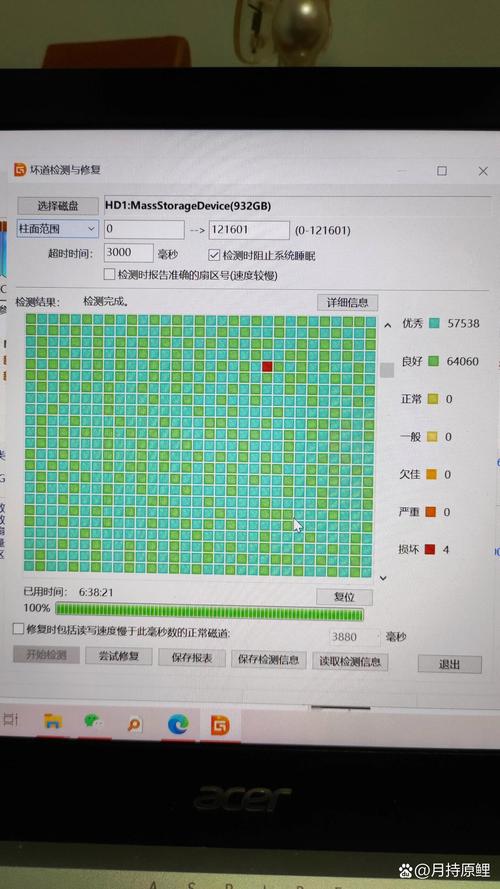Image resolution: width=500 pixels, height=889 pixels.
Task: Click the 一般 yellow color swatch
Action: click(x=431, y=437)
